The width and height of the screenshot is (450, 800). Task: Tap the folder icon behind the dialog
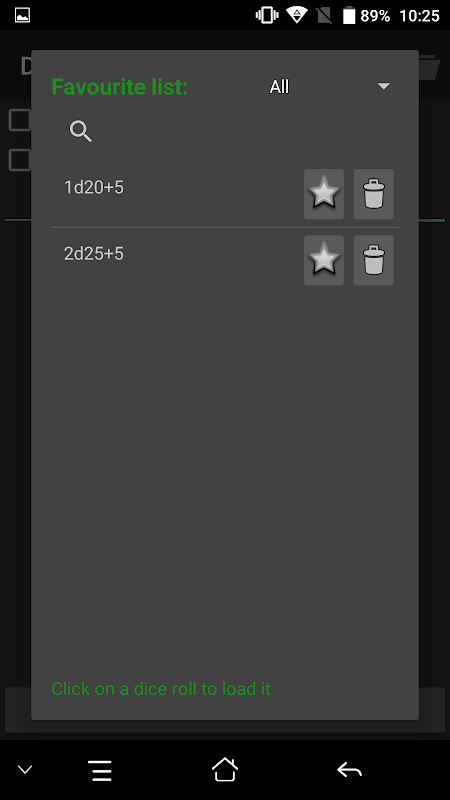430,67
